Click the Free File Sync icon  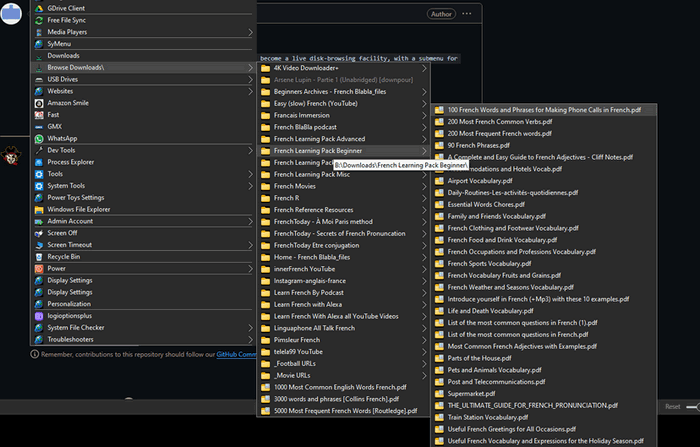[x=37, y=20]
